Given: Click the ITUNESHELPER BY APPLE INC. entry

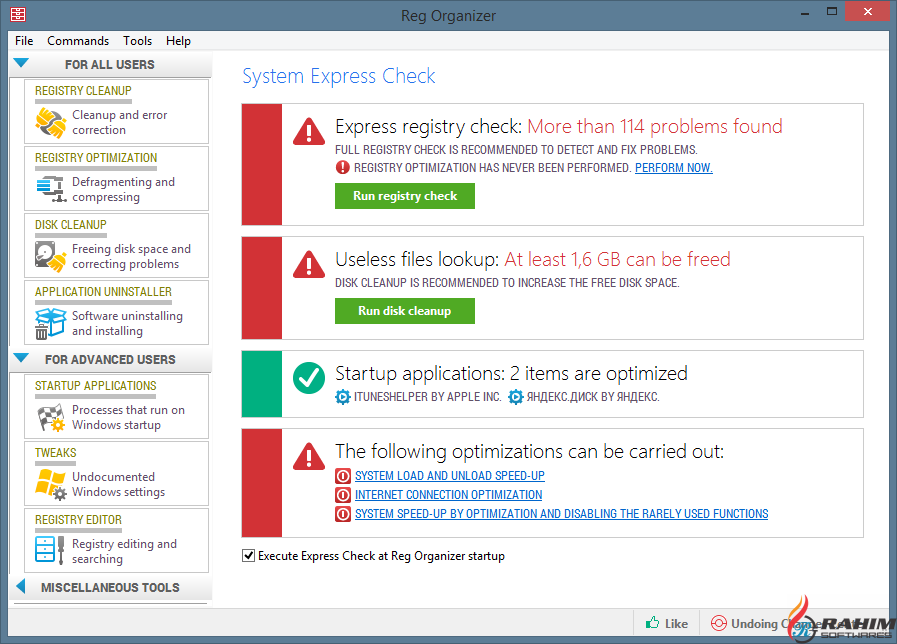Looking at the screenshot, I should tap(427, 397).
